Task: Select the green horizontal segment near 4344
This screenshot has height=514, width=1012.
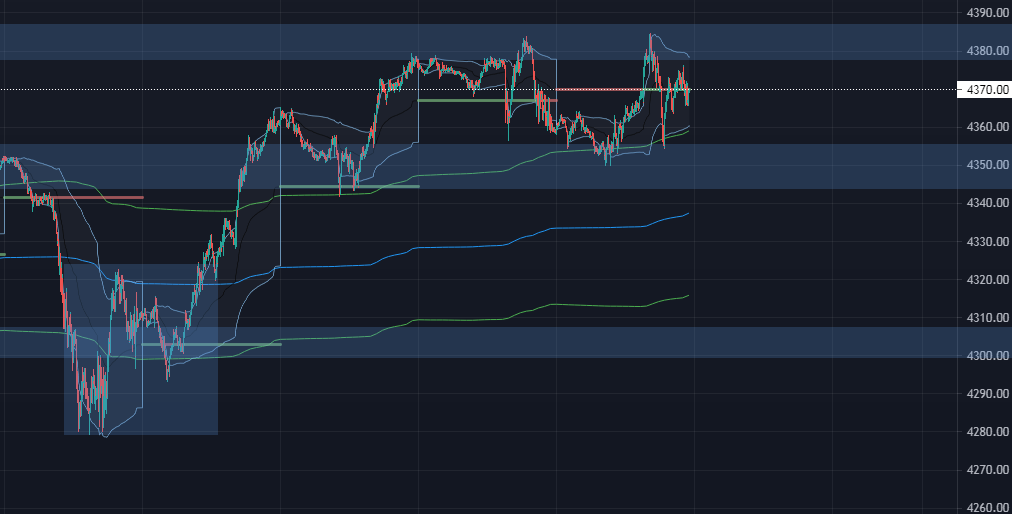Action: click(x=349, y=187)
